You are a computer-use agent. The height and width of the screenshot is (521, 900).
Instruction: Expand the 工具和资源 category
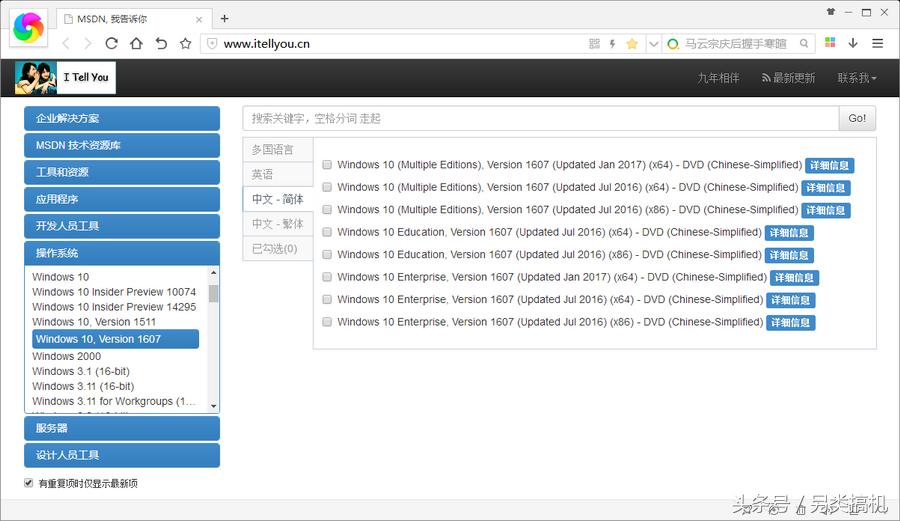tap(122, 172)
